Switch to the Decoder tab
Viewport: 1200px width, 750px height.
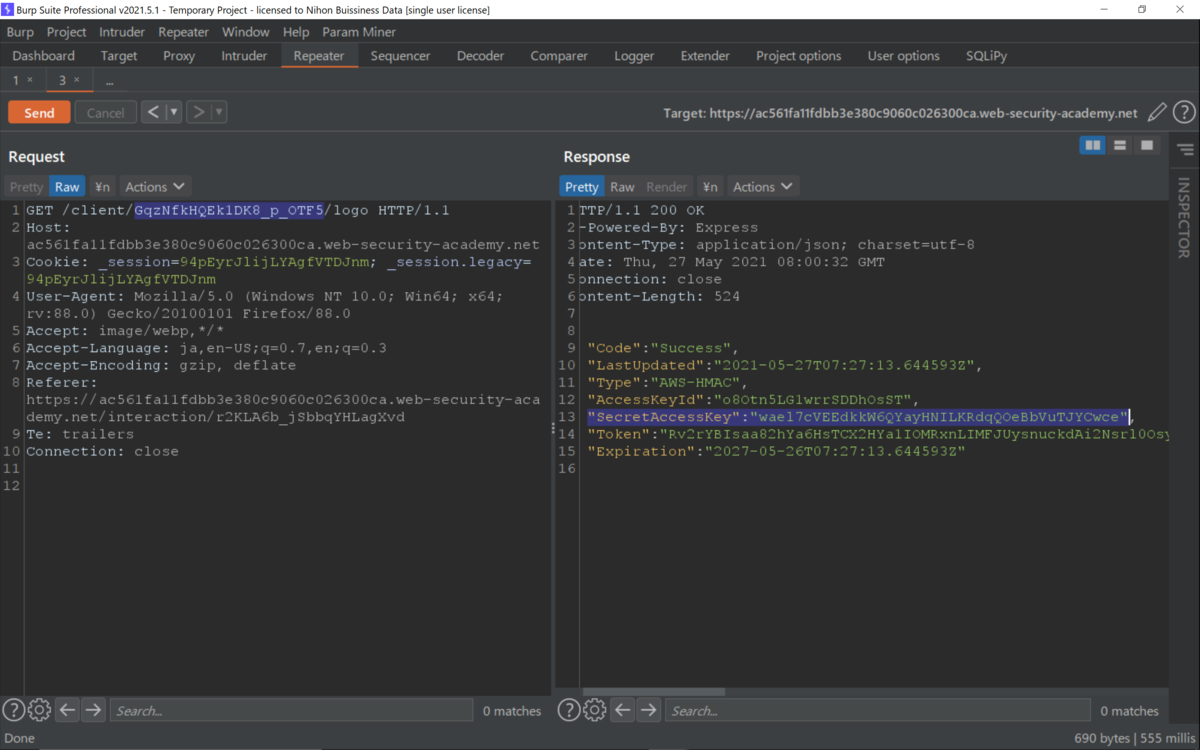[x=480, y=56]
